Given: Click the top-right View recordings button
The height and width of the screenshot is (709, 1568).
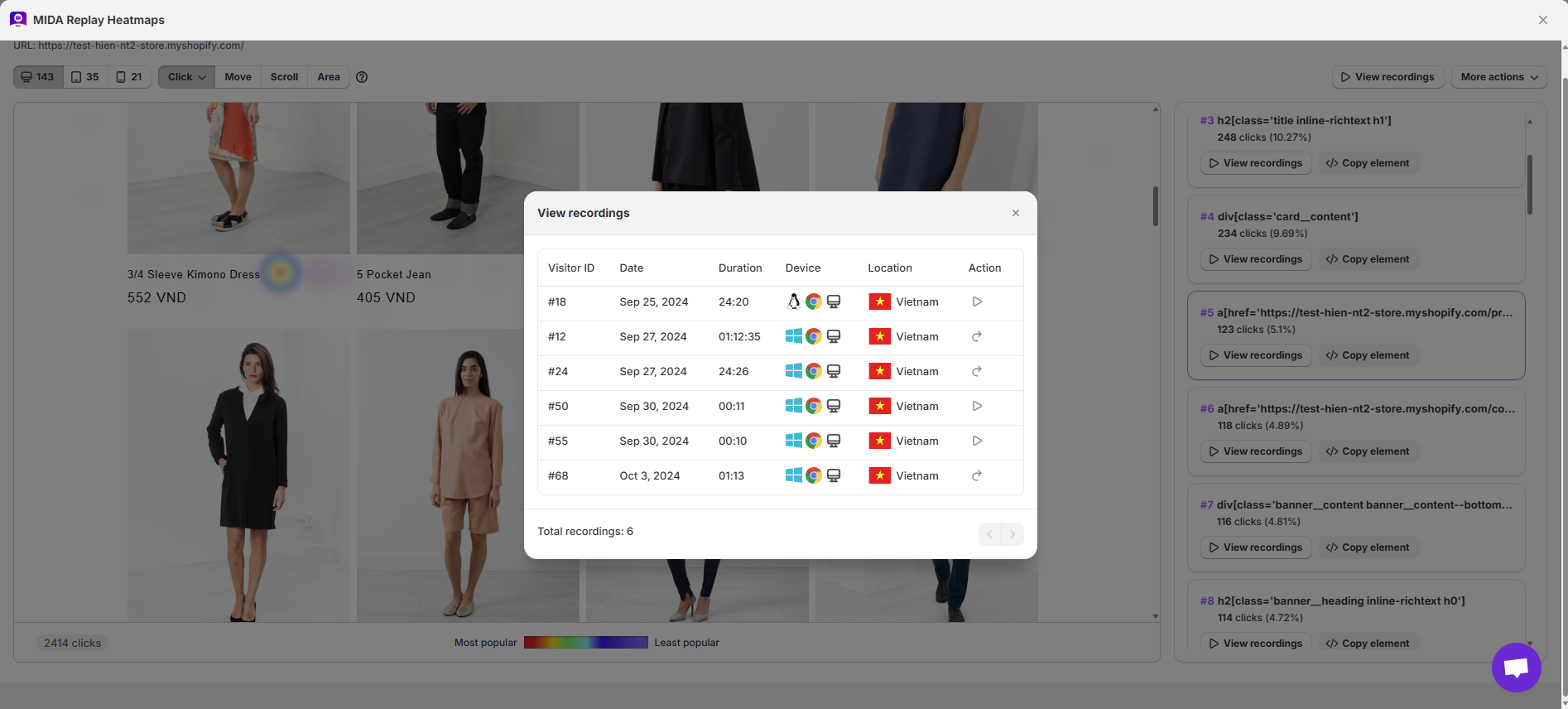Looking at the screenshot, I should 1388,77.
